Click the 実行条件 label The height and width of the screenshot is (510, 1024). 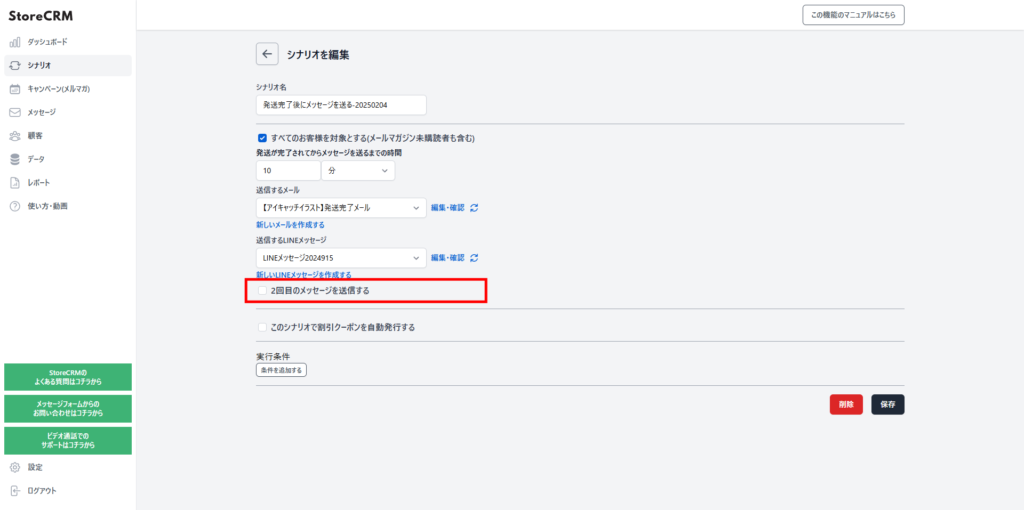(x=273, y=357)
